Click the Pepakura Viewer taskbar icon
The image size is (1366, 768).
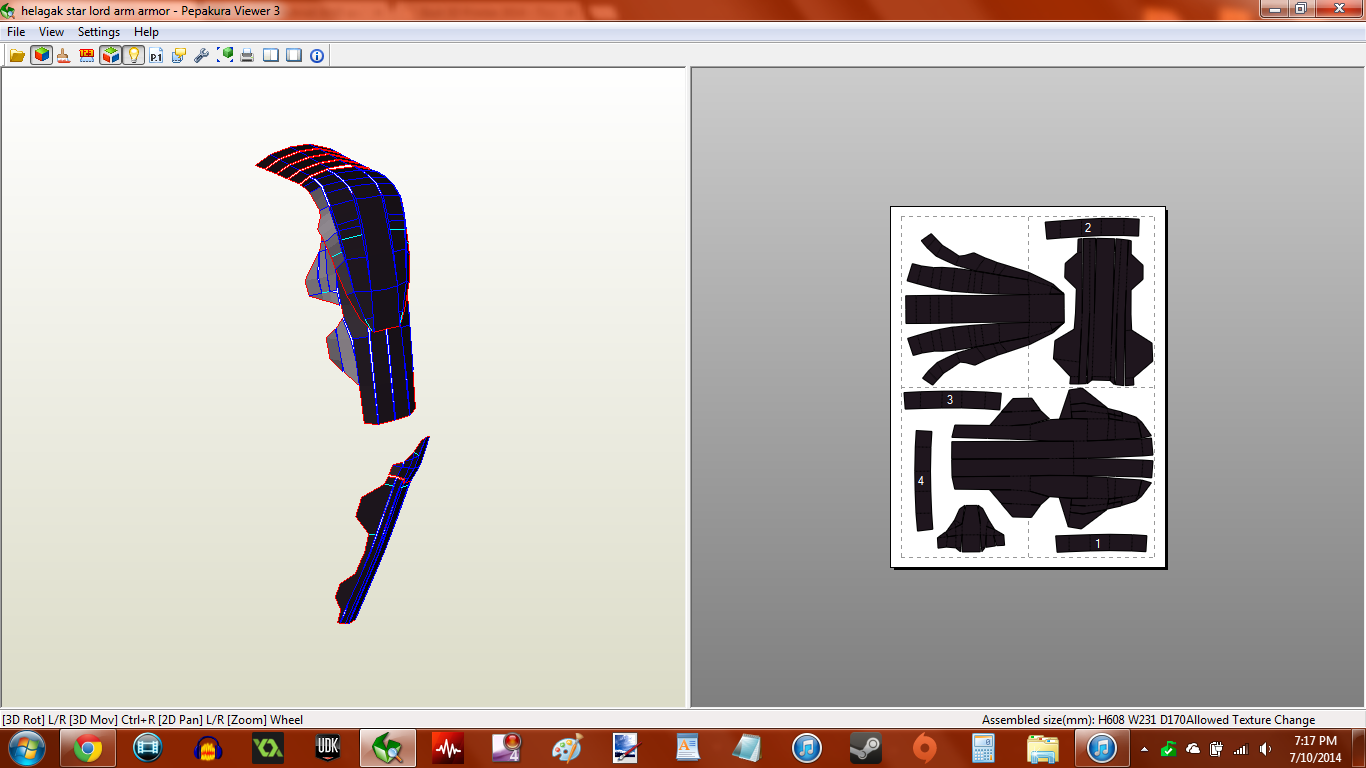[388, 748]
